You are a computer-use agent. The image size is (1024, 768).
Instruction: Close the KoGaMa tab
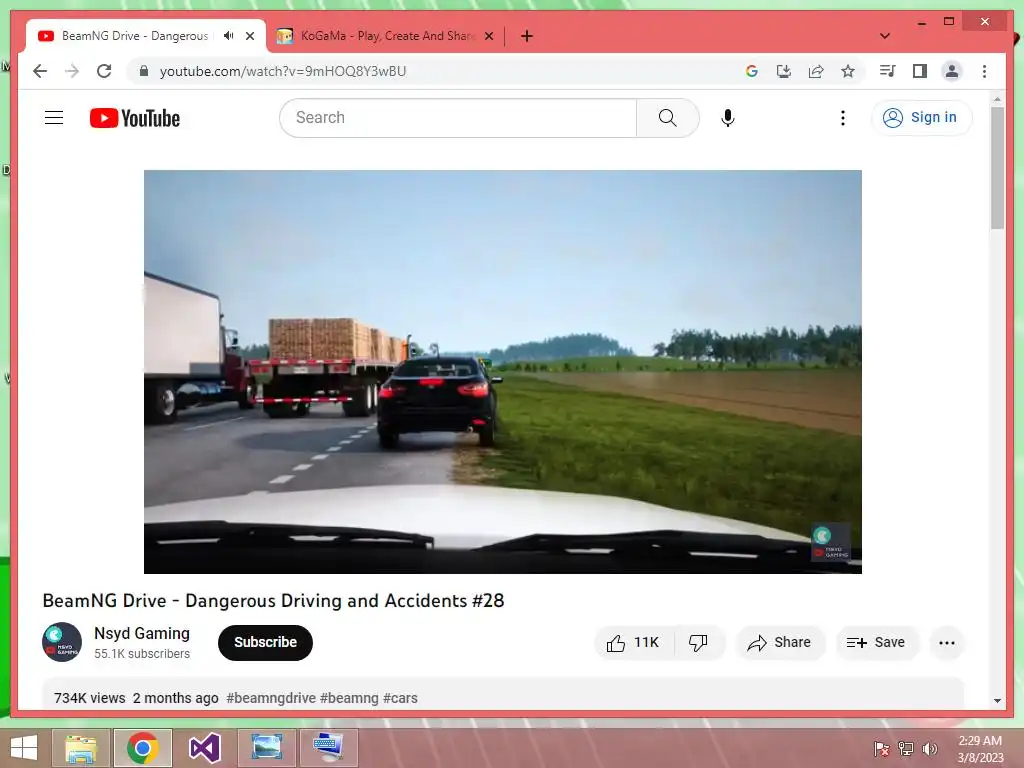[x=488, y=36]
